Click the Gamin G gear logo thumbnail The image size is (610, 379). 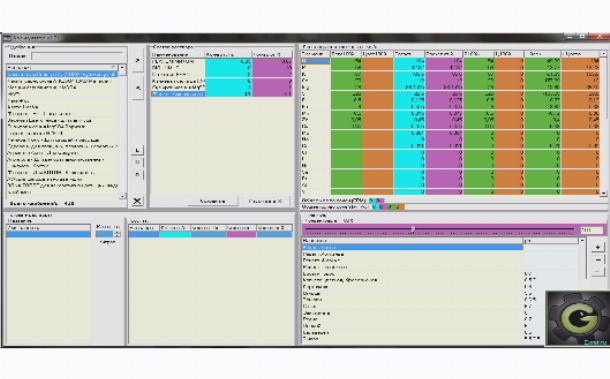tap(578, 318)
